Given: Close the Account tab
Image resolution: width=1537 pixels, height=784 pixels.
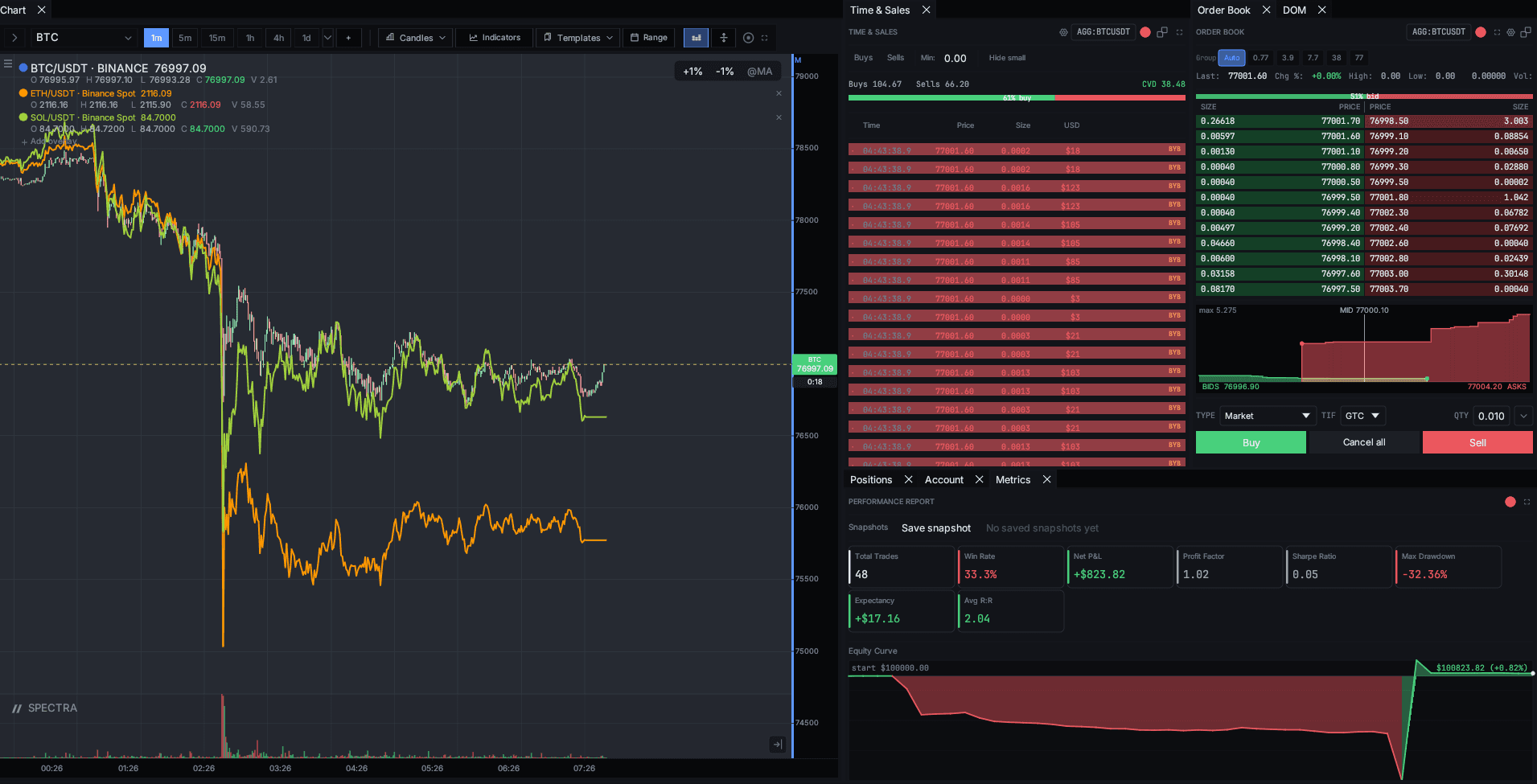Looking at the screenshot, I should coord(979,479).
